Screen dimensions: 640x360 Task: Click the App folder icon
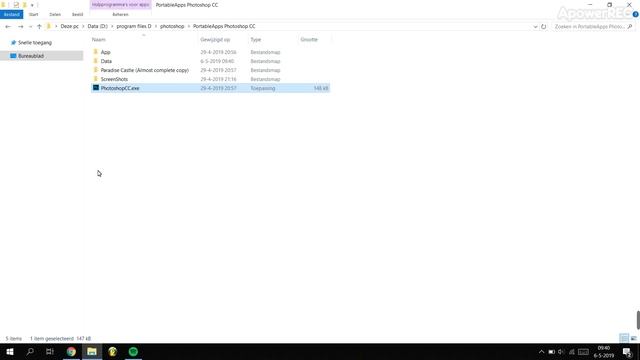coord(96,52)
